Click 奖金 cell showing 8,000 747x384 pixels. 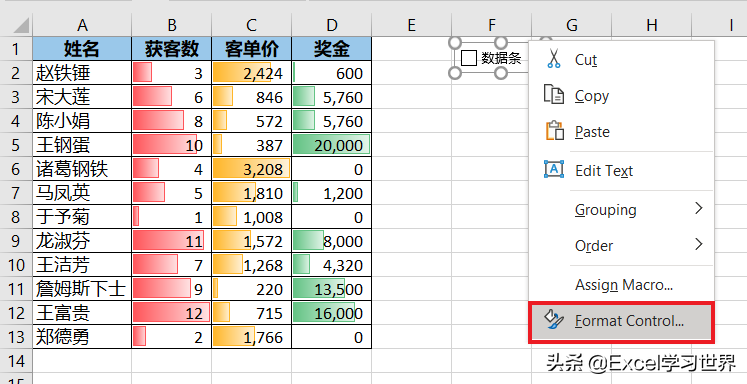[332, 241]
